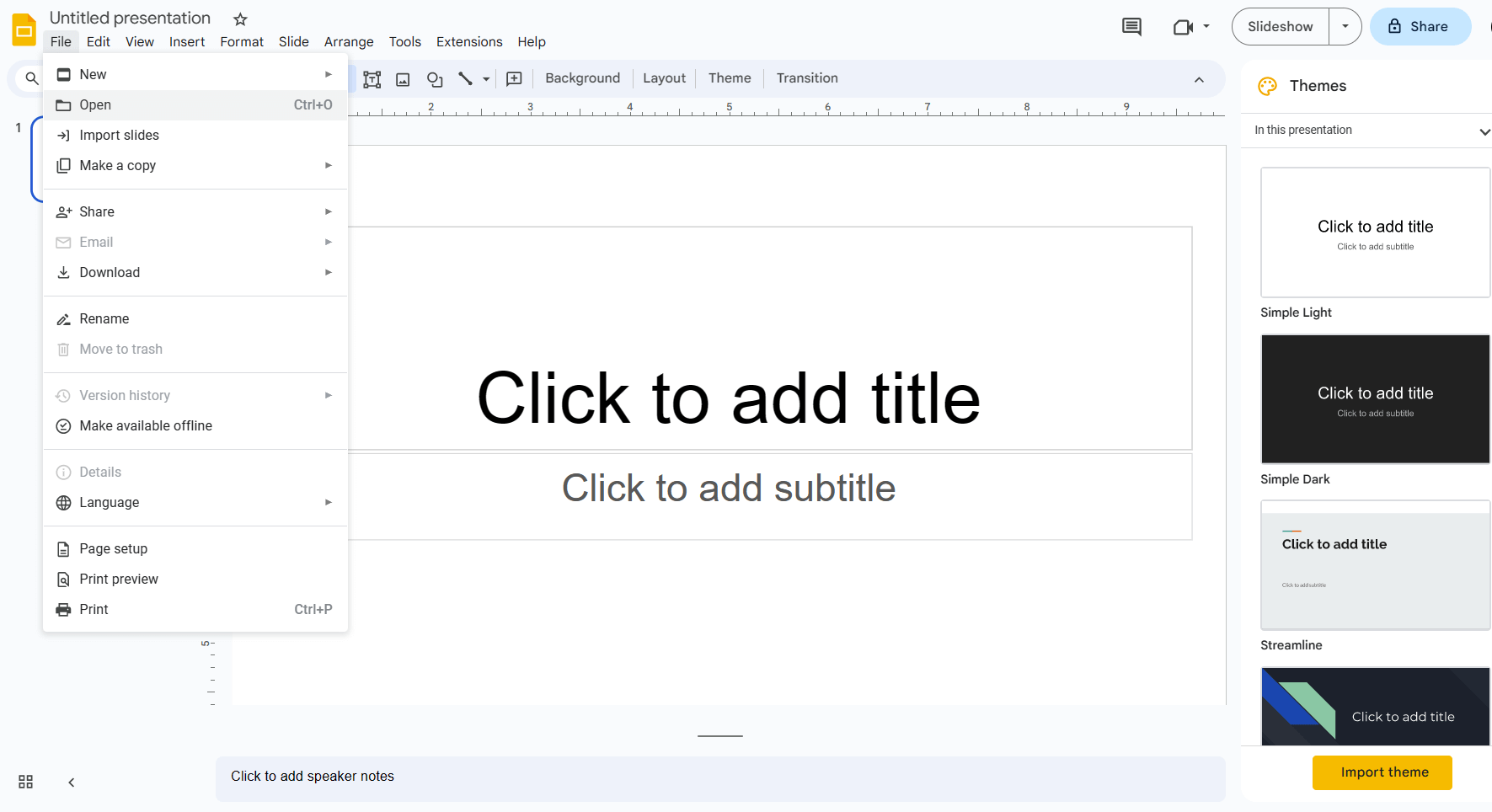Screen dimensions: 1492x812
Task: Expand the Language submenu
Action: coord(195,502)
